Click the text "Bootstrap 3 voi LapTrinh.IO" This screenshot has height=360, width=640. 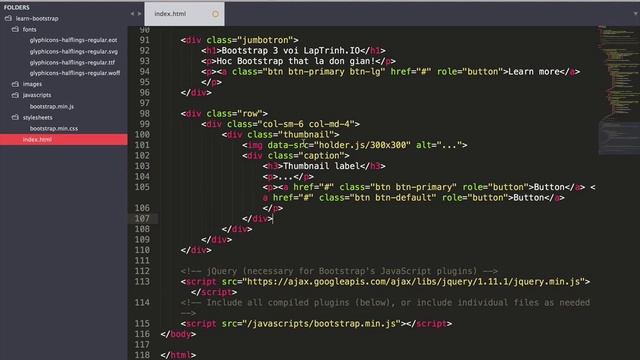click(291, 51)
